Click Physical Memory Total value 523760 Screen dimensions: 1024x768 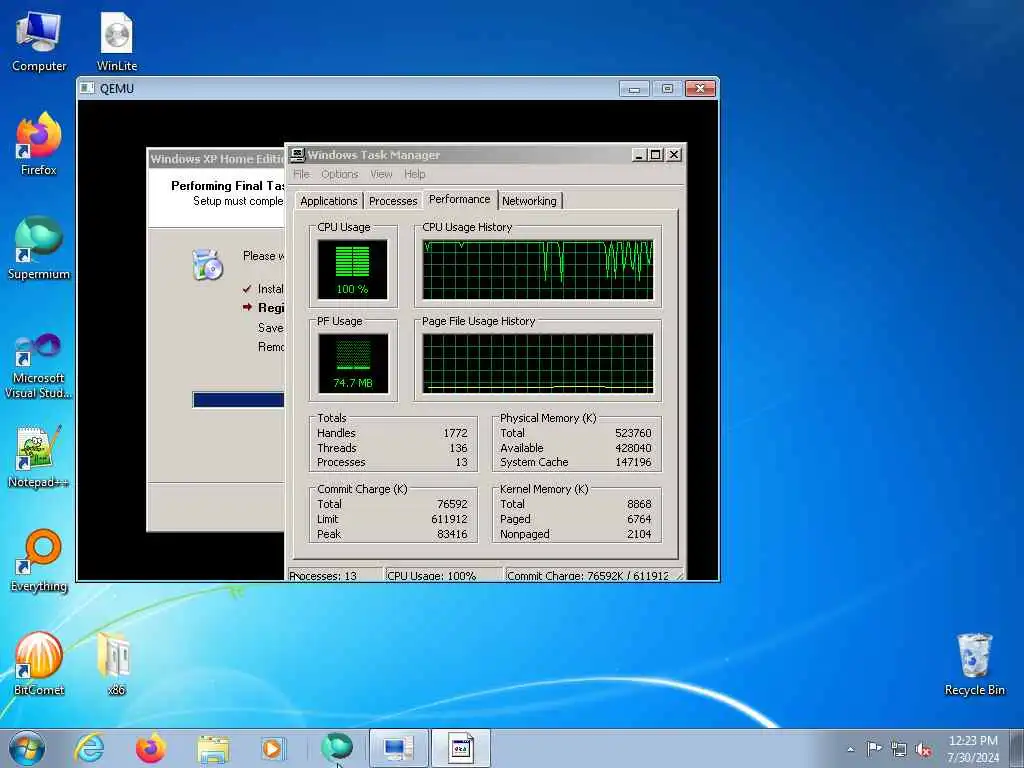pyautogui.click(x=633, y=433)
